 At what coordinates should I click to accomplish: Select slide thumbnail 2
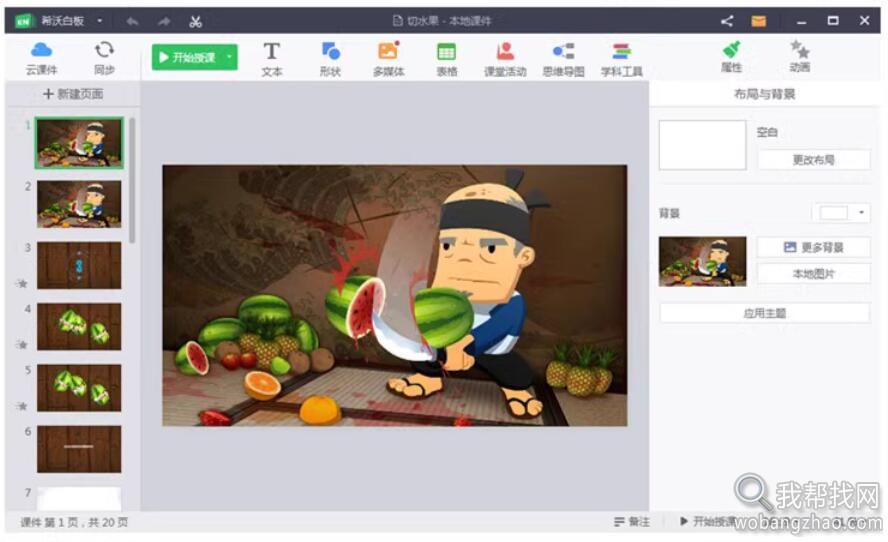tap(79, 204)
